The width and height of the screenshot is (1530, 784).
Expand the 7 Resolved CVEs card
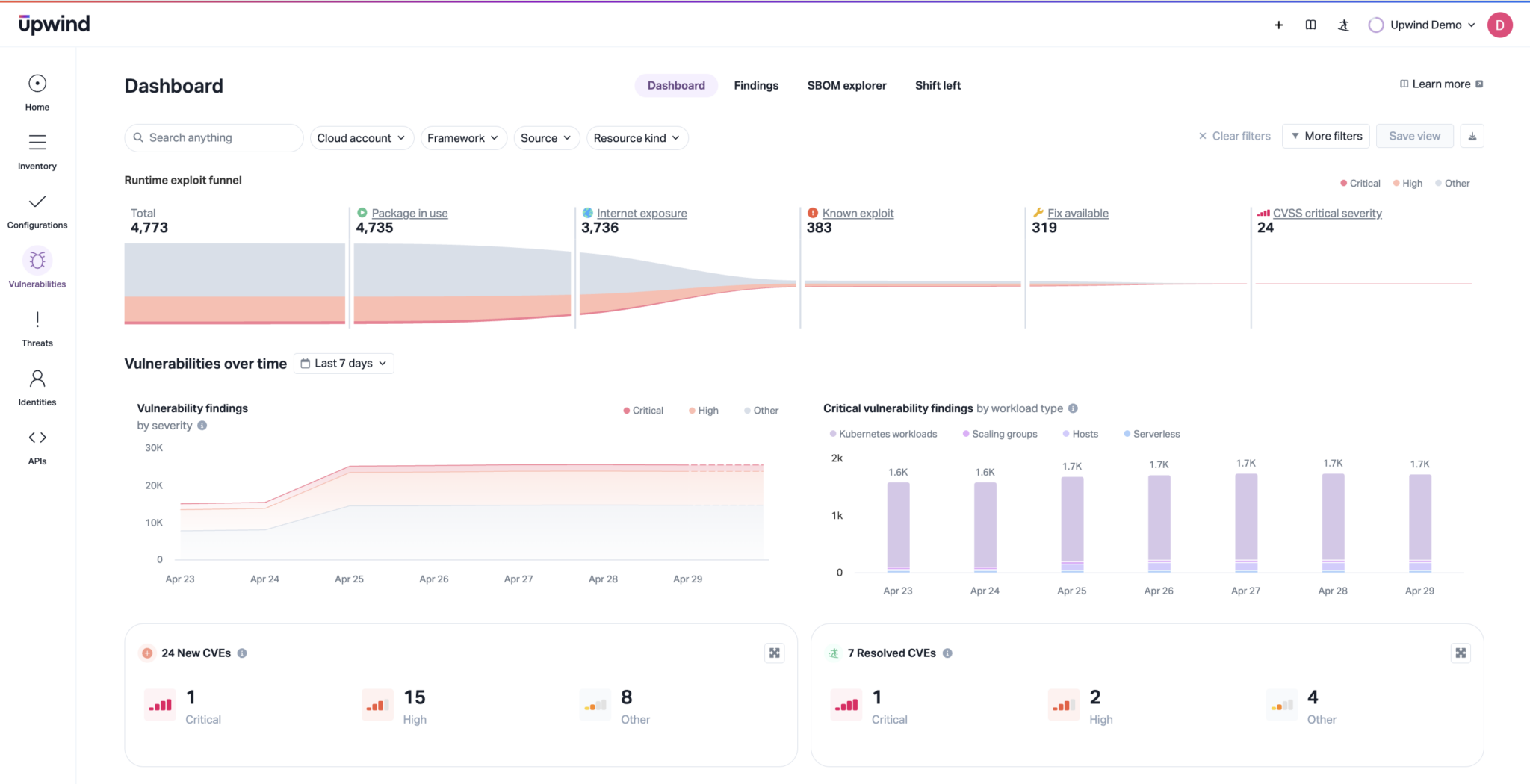(x=1461, y=653)
